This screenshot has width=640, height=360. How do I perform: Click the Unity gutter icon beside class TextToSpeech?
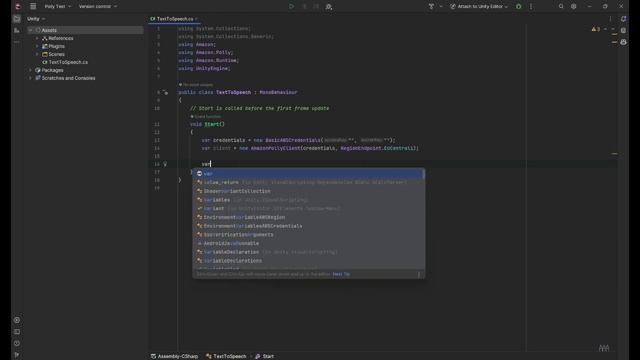[x=166, y=93]
